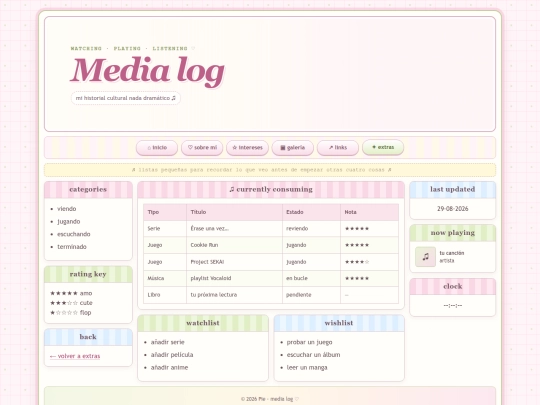Click the WATCHING PLAYING LISTENING subtitle
The width and height of the screenshot is (540, 405).
pos(133,49)
